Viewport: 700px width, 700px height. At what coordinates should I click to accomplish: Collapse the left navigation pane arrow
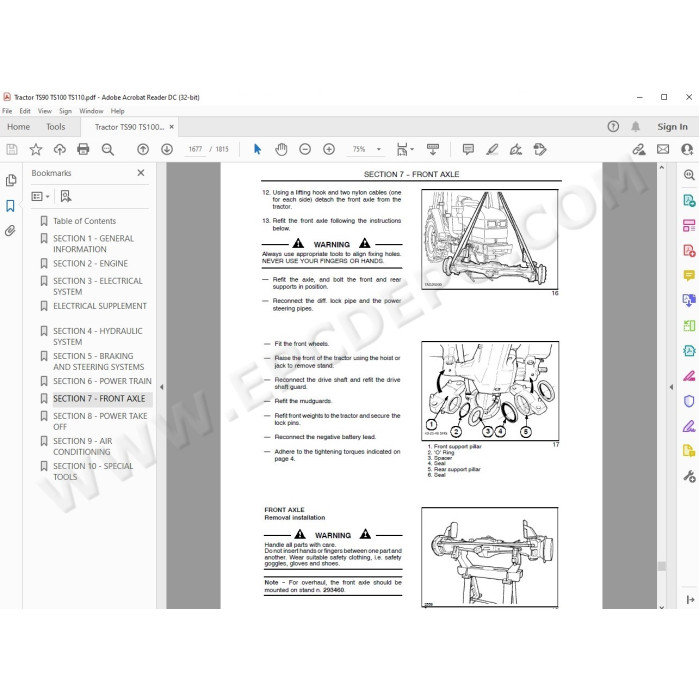tap(162, 387)
